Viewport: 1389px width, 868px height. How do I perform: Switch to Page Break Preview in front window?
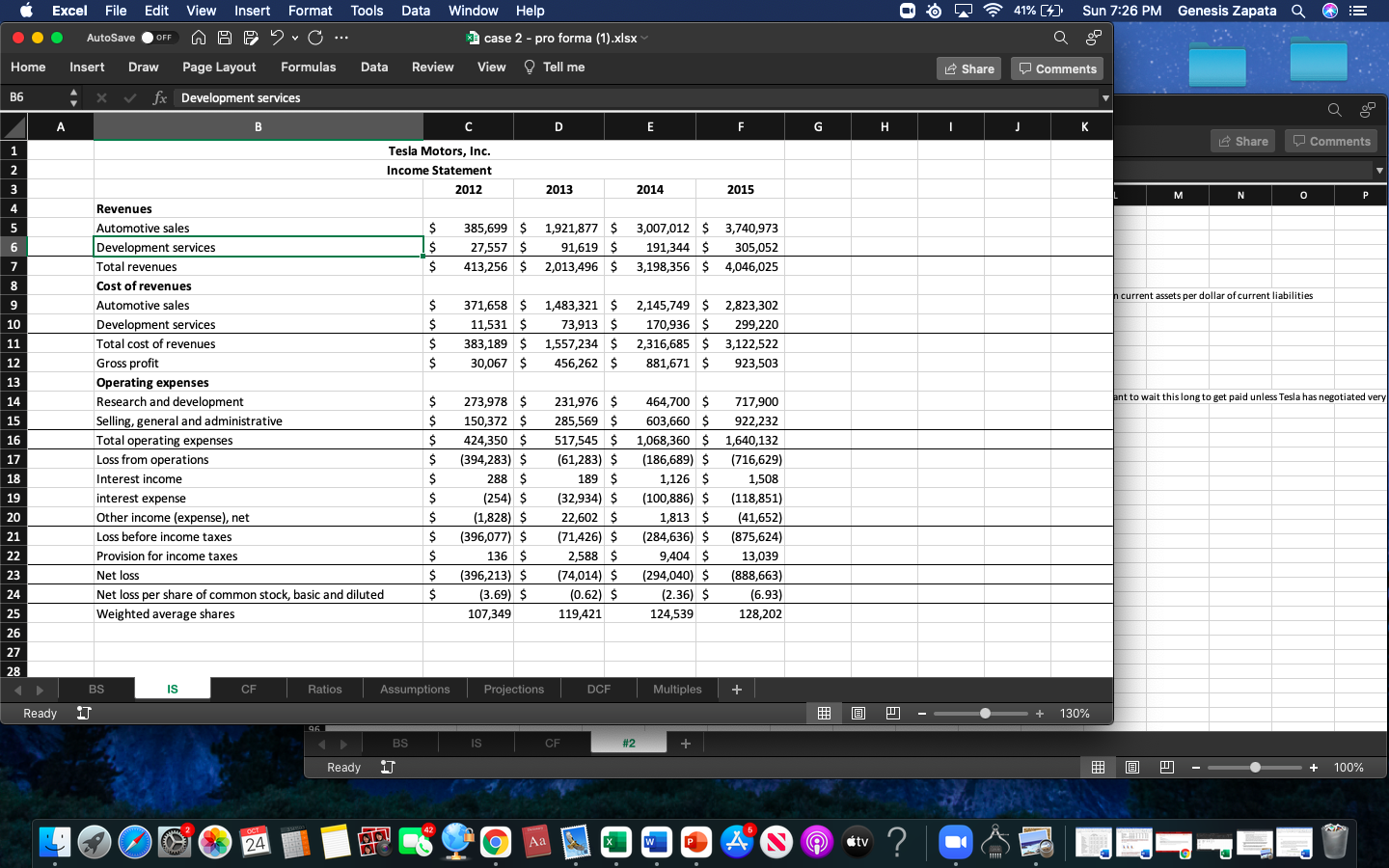coord(893,713)
